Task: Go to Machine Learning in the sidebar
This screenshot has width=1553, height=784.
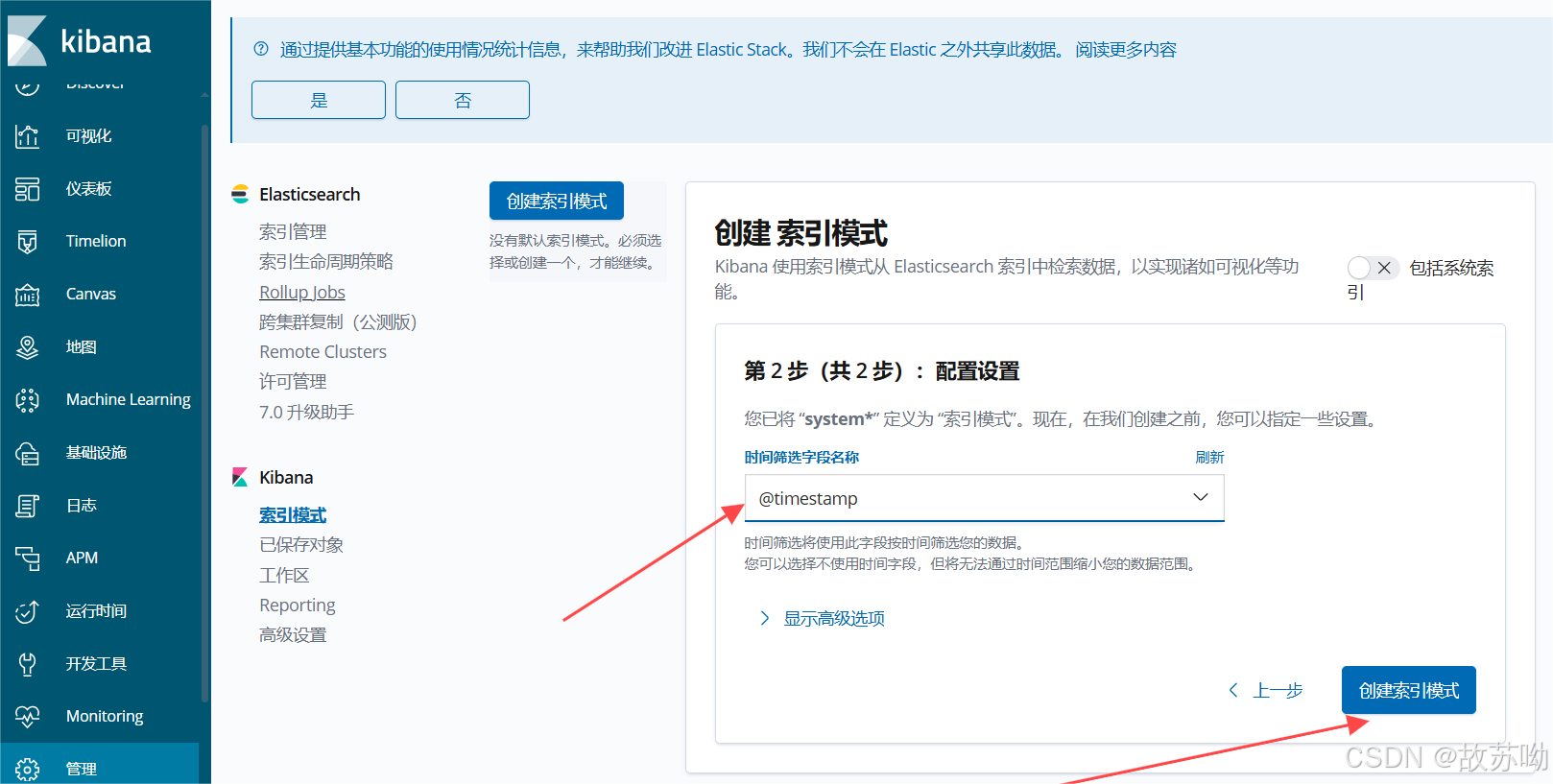Action: tap(129, 400)
